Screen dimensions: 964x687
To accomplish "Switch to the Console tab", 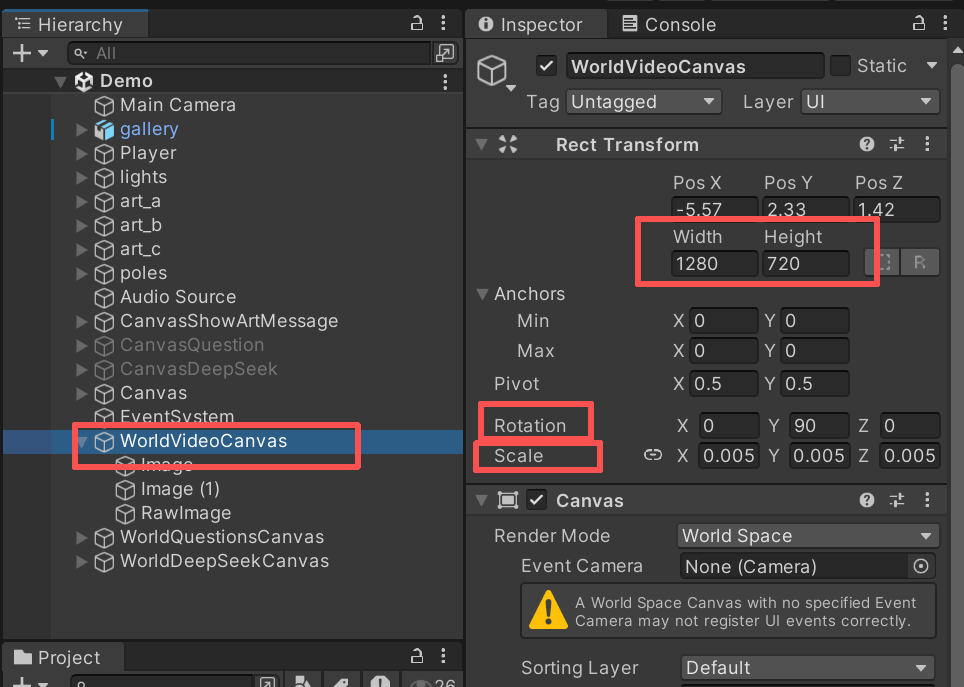I will [669, 25].
